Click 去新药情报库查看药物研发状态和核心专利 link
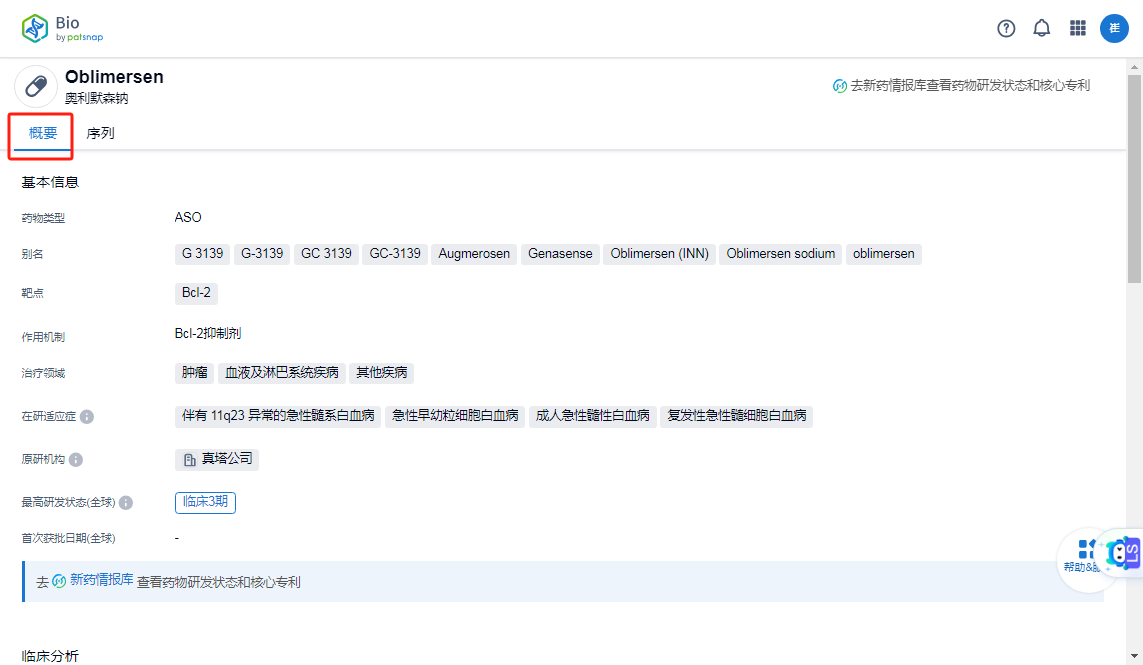Screen dimensions: 1143x665 970,86
